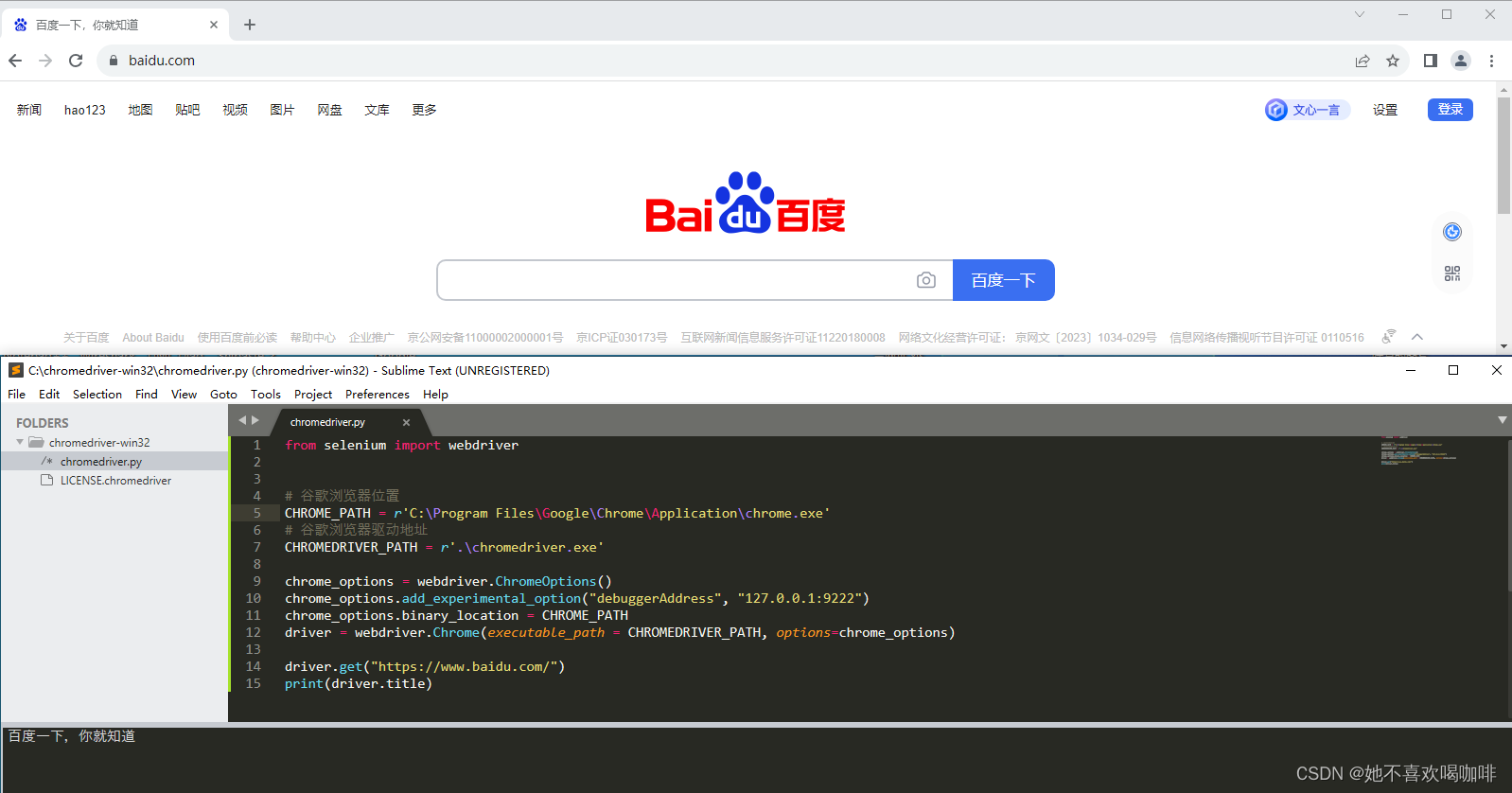Click the lock icon beside baidu.com
1512x793 pixels.
[114, 61]
